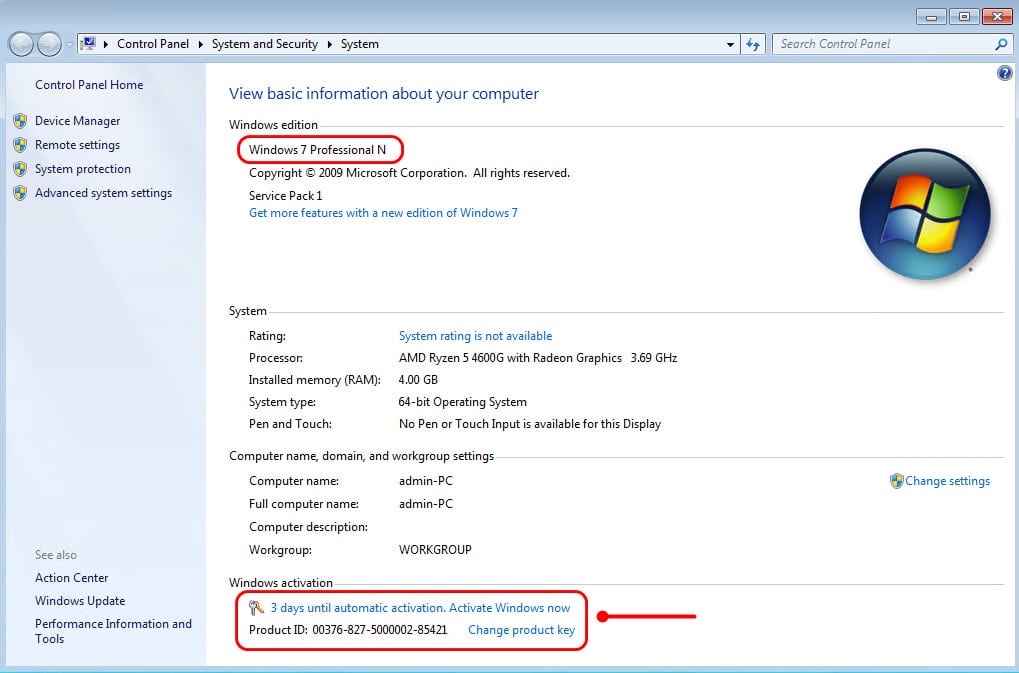The image size is (1019, 673).
Task: Open Performance Information and Tools
Action: pos(113,631)
